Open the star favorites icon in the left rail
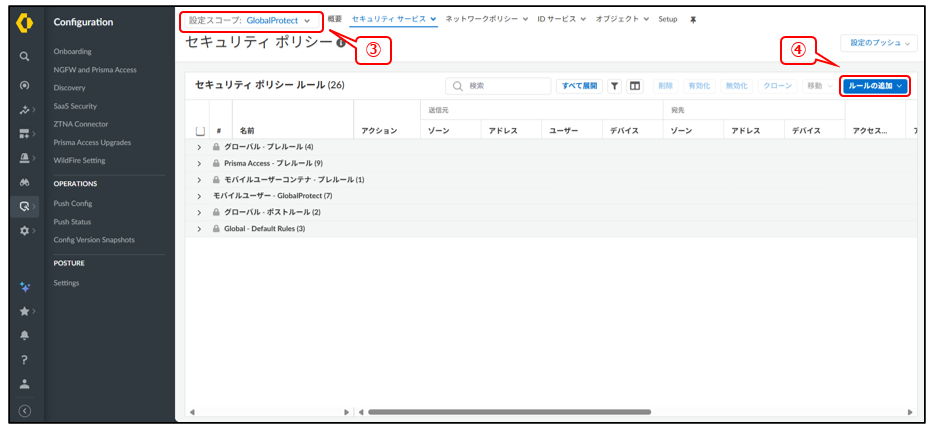The height and width of the screenshot is (430, 936). point(24,311)
